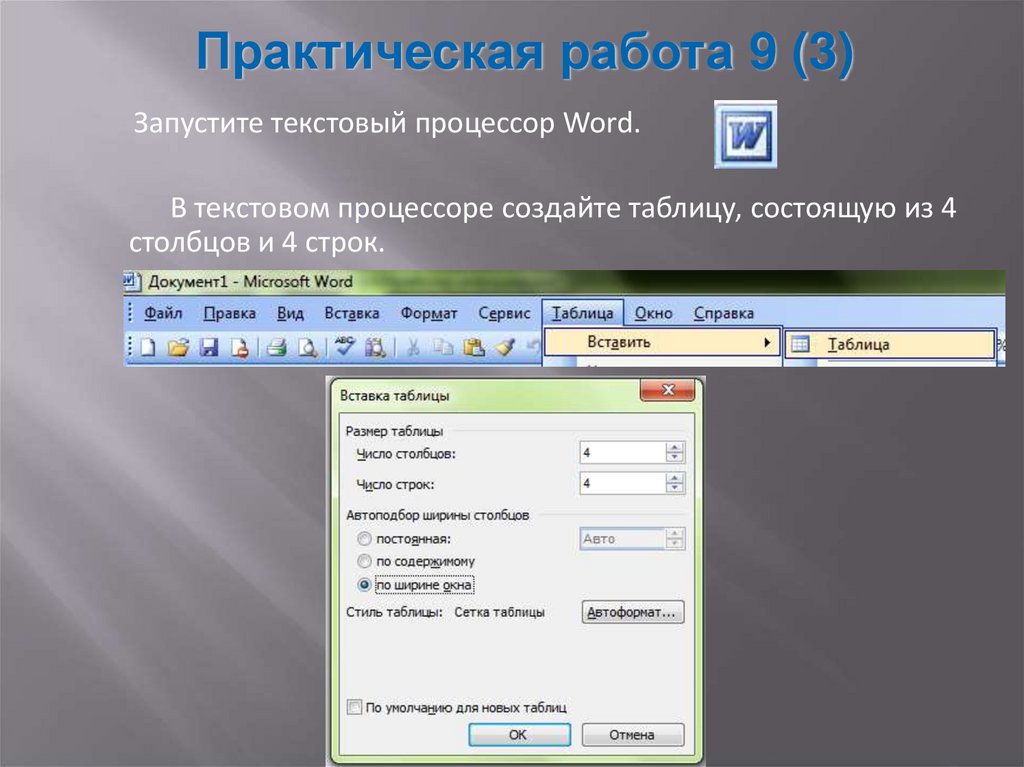Click the Copy icon in the toolbar
Screen dimensions: 1024x767
point(443,347)
